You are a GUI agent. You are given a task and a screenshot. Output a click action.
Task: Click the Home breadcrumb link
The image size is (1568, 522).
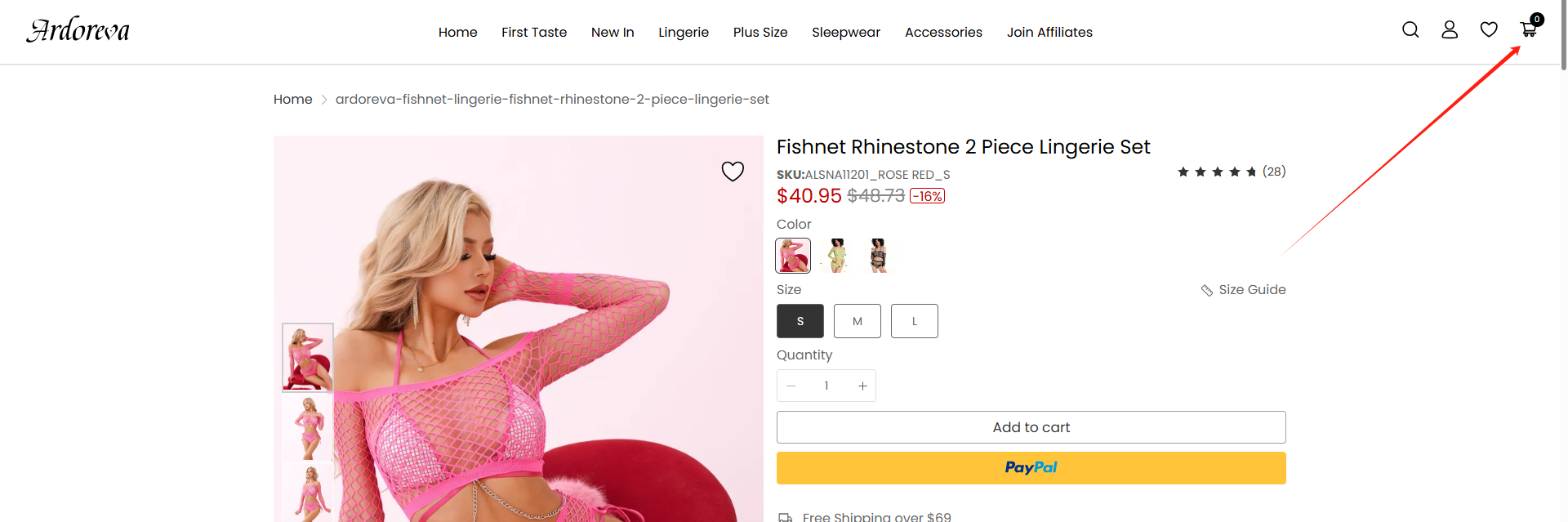point(292,100)
